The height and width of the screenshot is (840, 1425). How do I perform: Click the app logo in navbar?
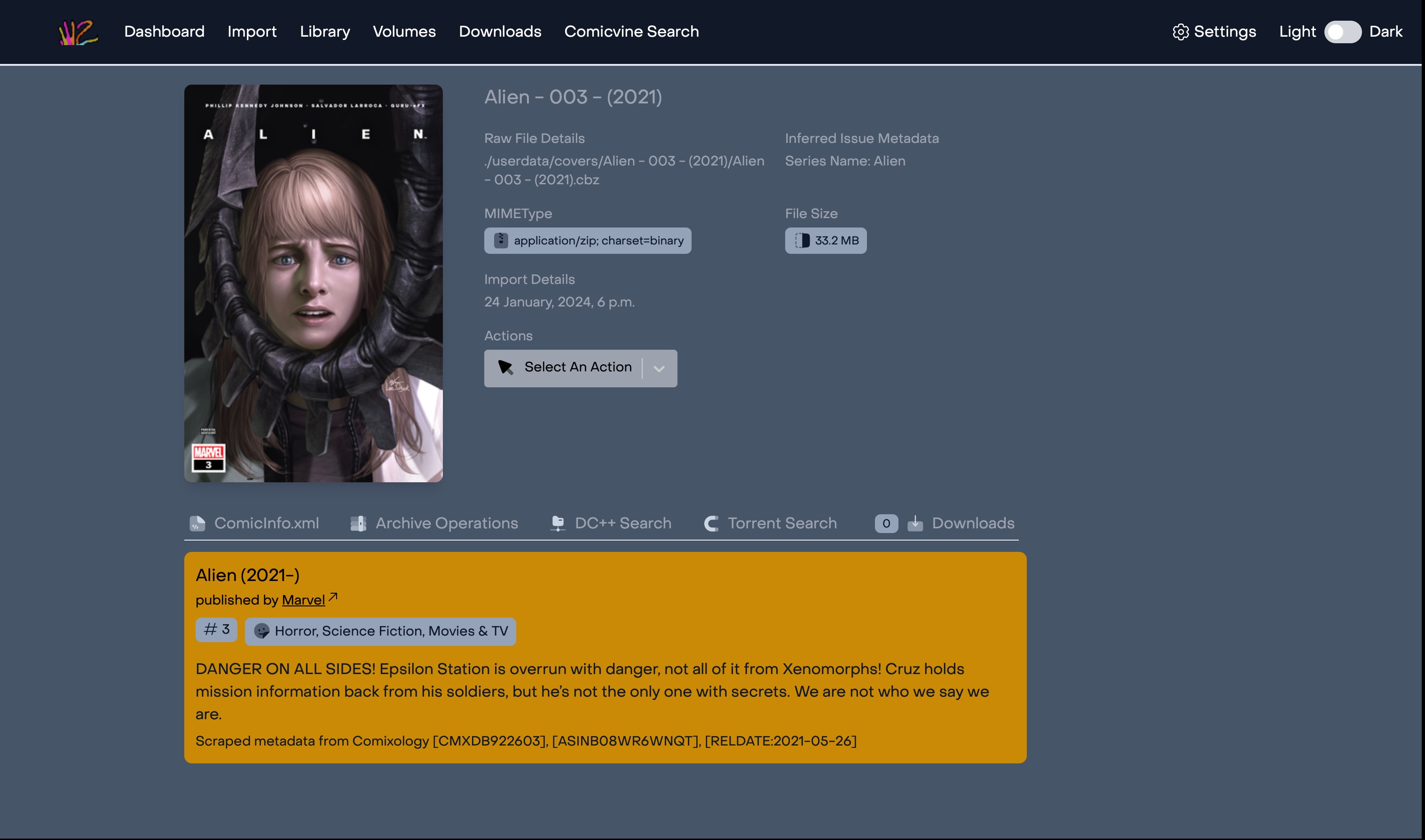(x=78, y=32)
